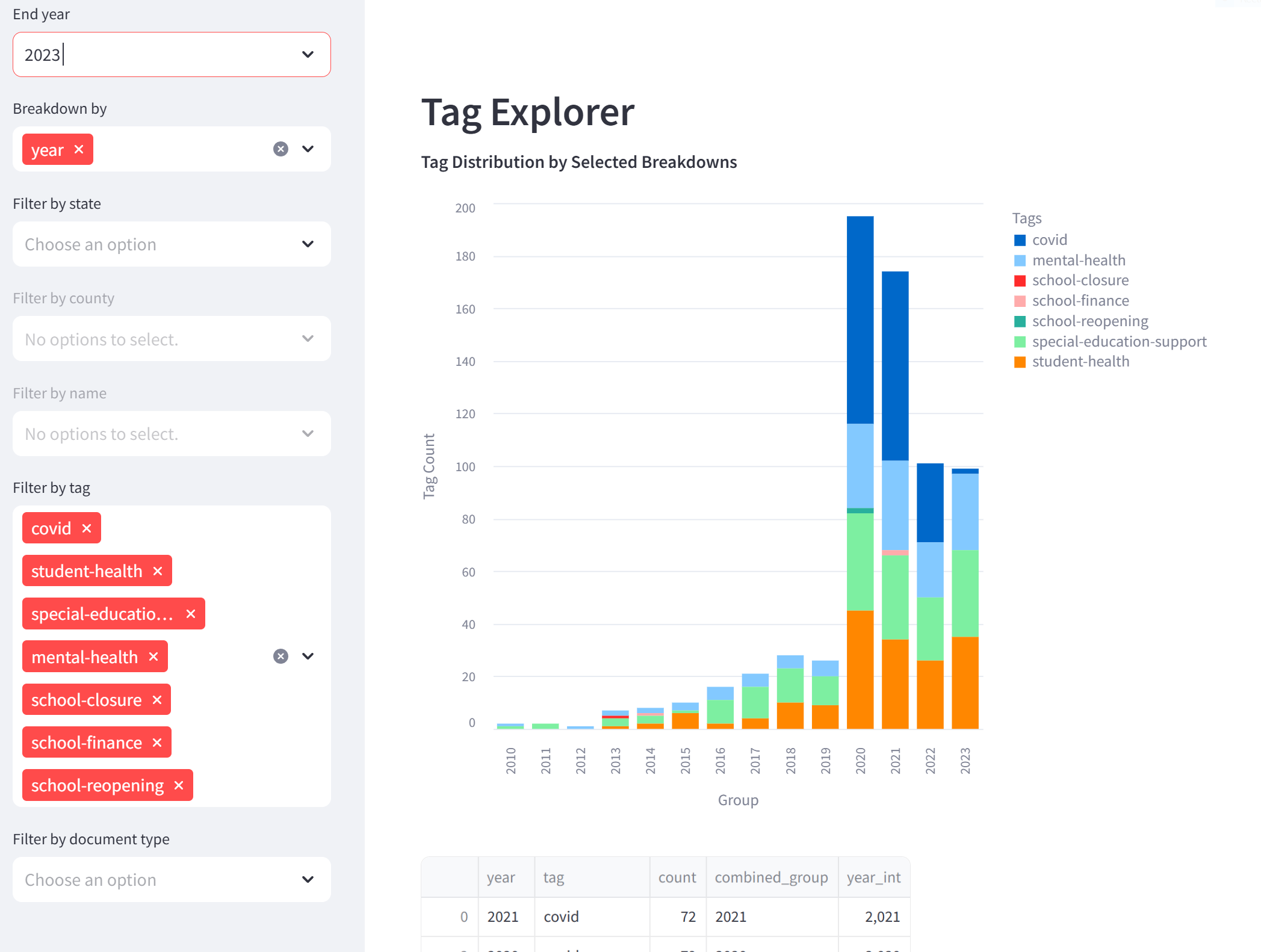This screenshot has width=1261, height=952.
Task: Remove the school-closure tag chip
Action: click(157, 700)
